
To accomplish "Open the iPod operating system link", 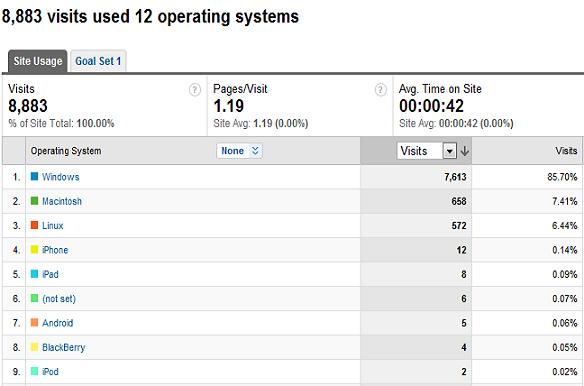I will [x=50, y=371].
